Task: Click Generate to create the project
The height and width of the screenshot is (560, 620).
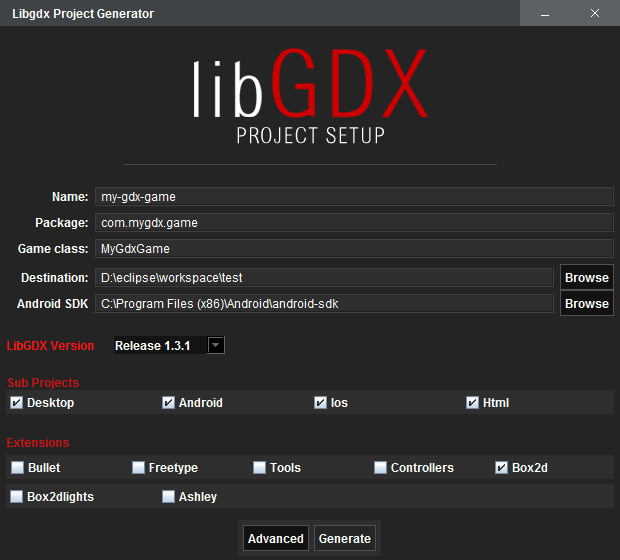Action: tap(345, 538)
